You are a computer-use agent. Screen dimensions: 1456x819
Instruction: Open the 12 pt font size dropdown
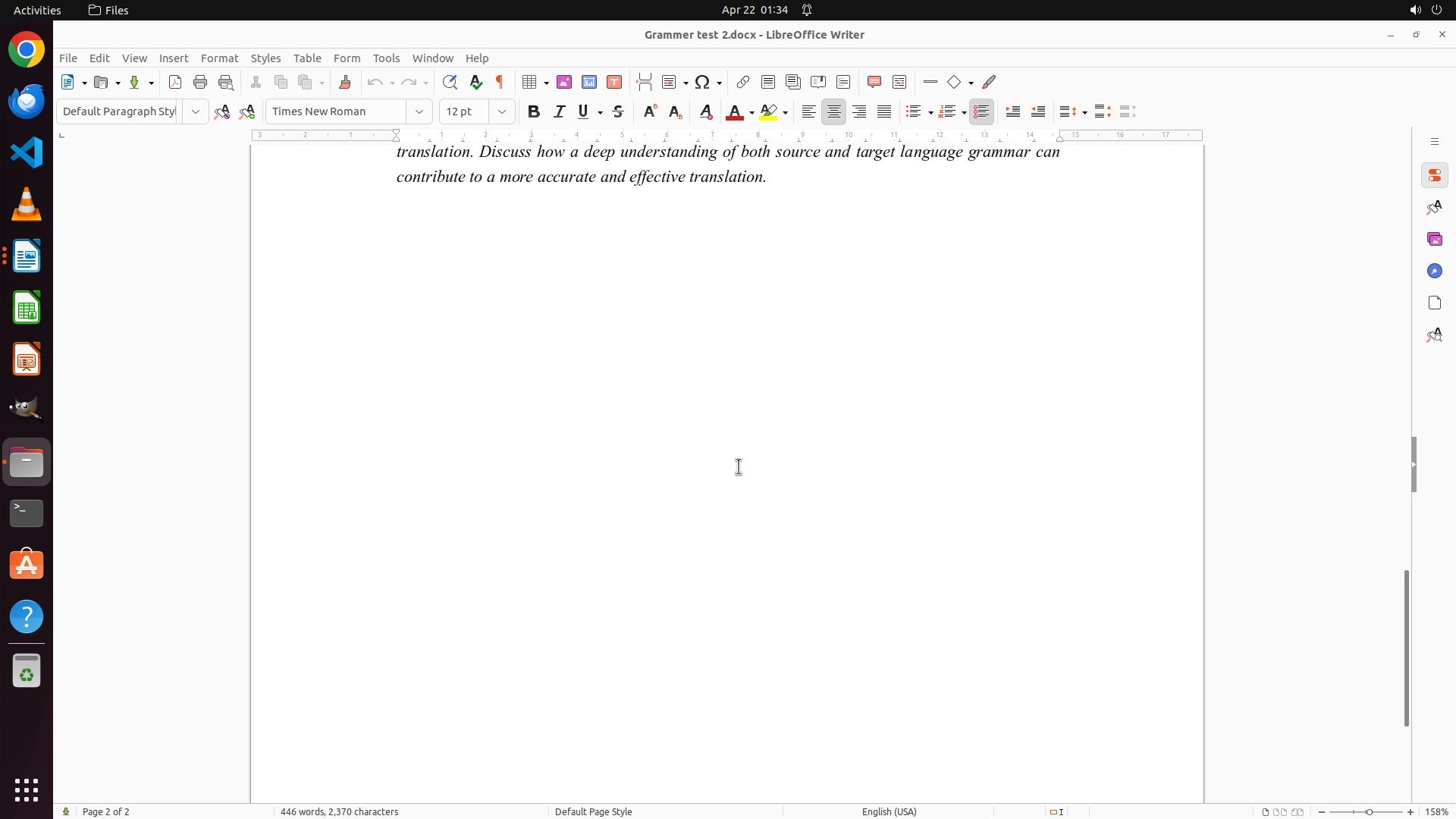point(502,111)
